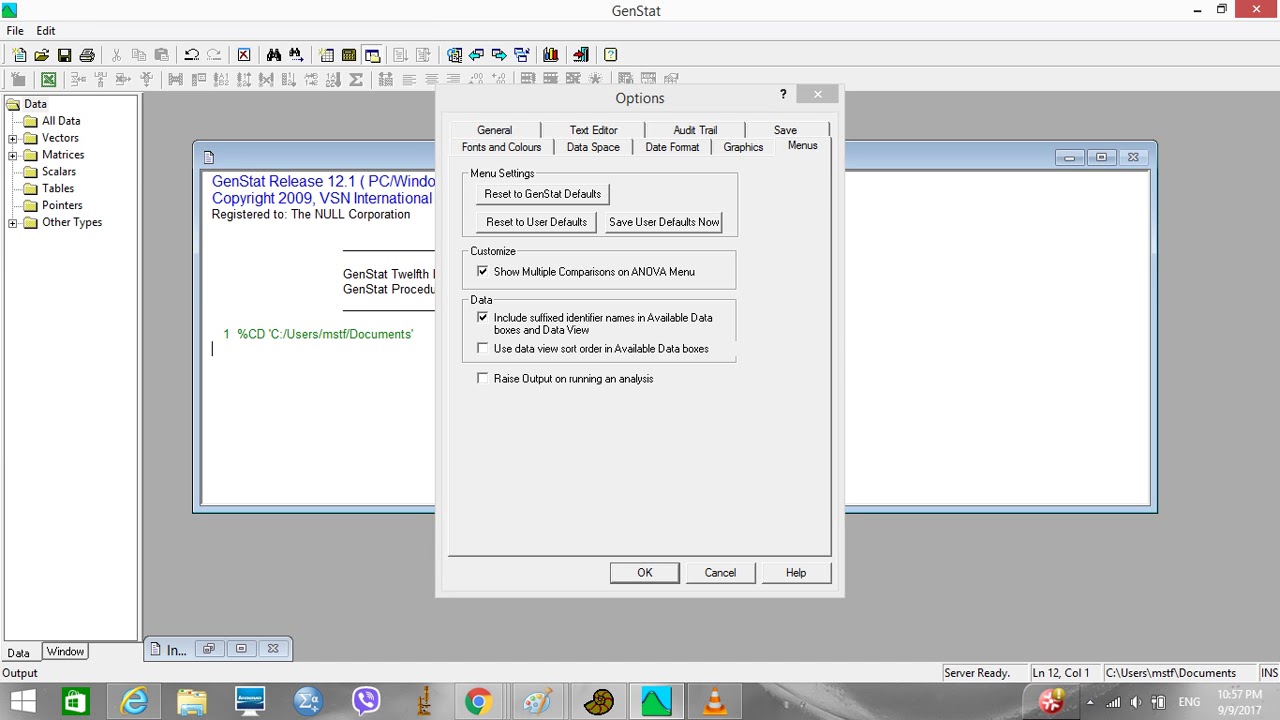
Task: Toggle Show Multiple Comparisons on ANOVA Menu
Action: (483, 272)
